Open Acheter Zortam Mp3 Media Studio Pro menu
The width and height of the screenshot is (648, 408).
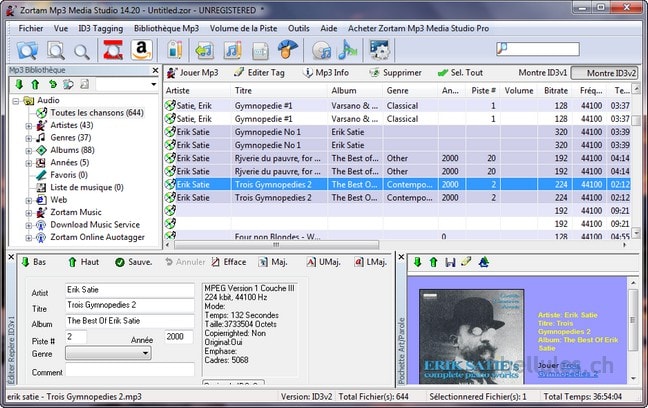tap(418, 29)
